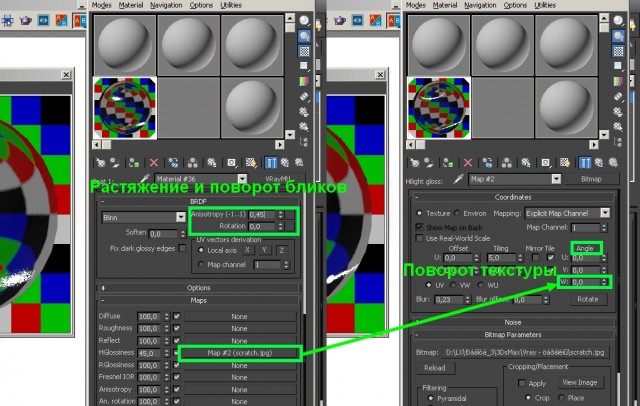Open Modes menu in right Material Editor
Screen dimensions: 640x406
point(416,5)
